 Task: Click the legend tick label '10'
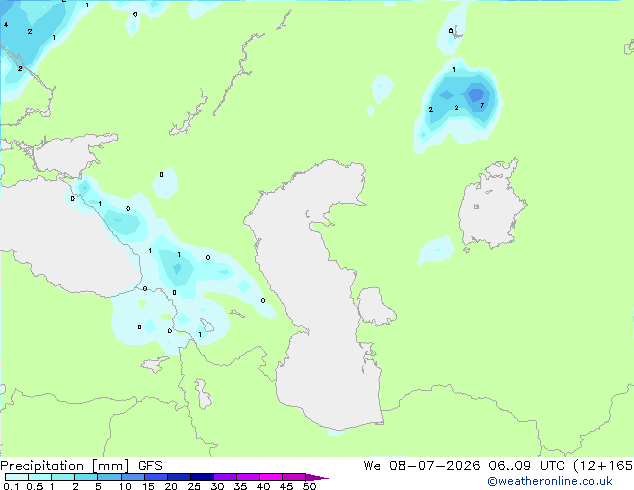[x=125, y=486]
